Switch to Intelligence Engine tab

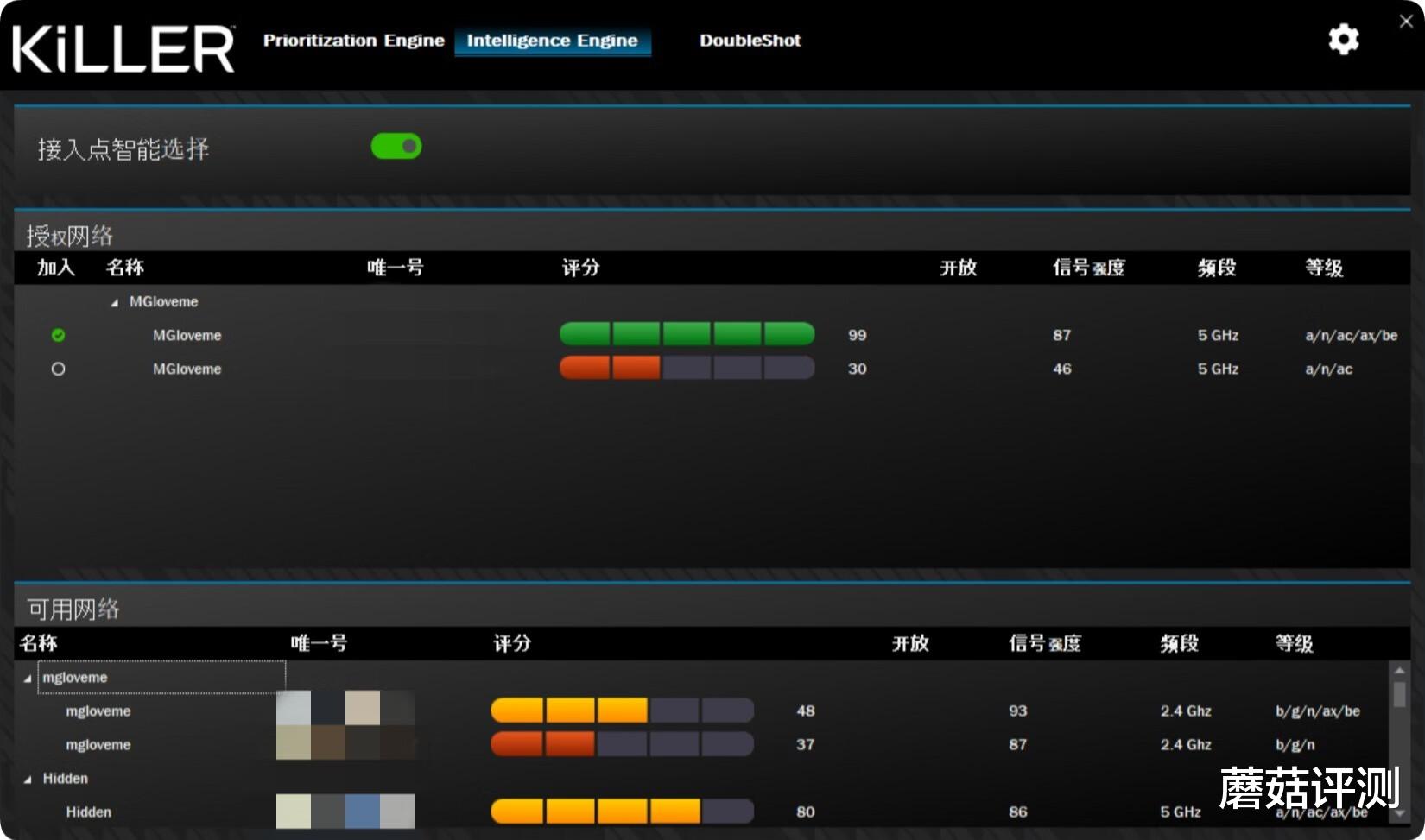coord(553,41)
